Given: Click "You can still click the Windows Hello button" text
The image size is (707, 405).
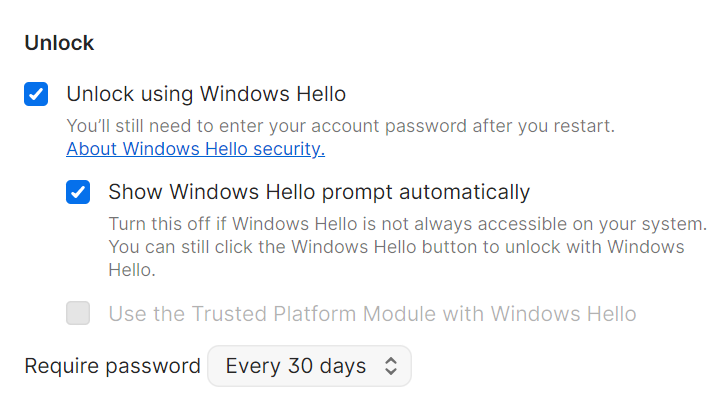Looking at the screenshot, I should coord(396,246).
